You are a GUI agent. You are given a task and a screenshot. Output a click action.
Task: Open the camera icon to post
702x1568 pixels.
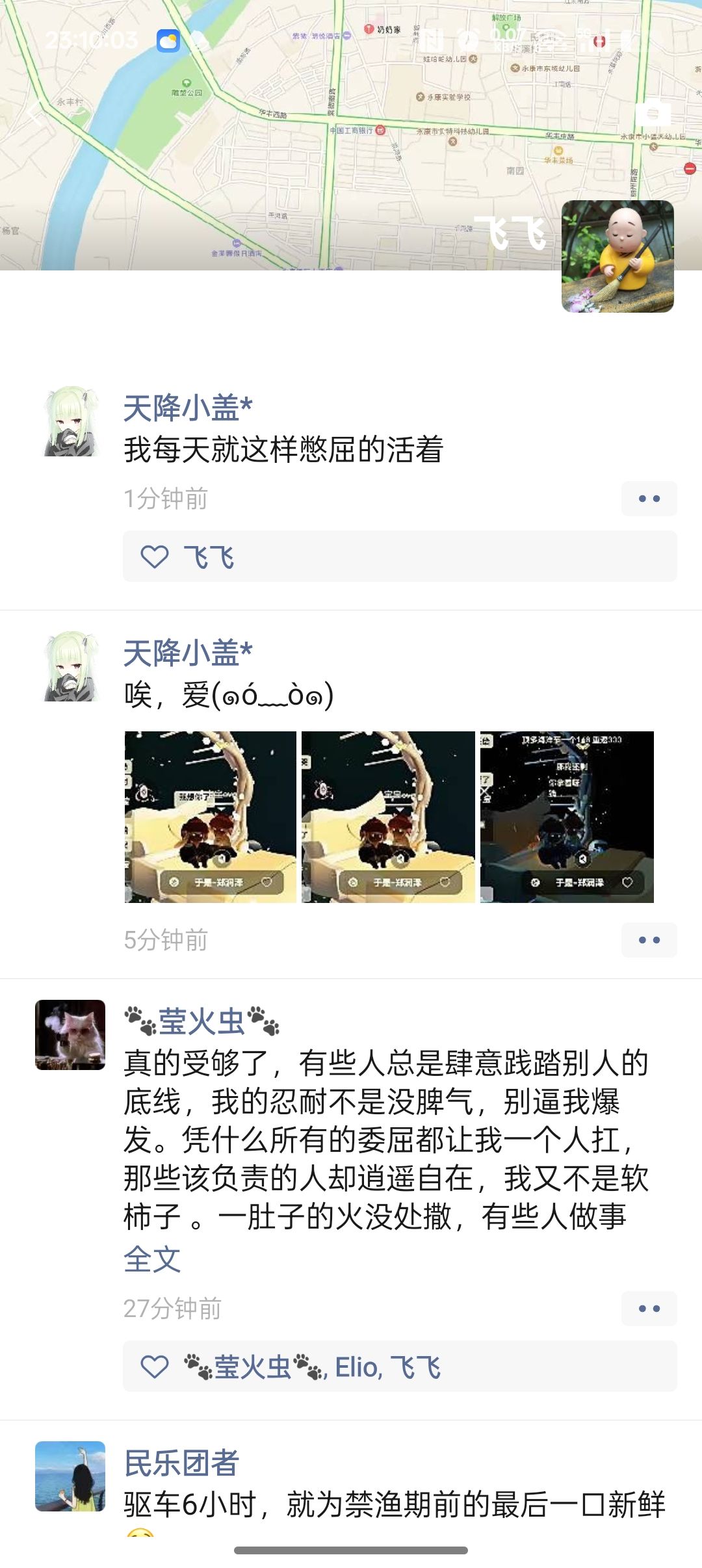pyautogui.click(x=653, y=113)
